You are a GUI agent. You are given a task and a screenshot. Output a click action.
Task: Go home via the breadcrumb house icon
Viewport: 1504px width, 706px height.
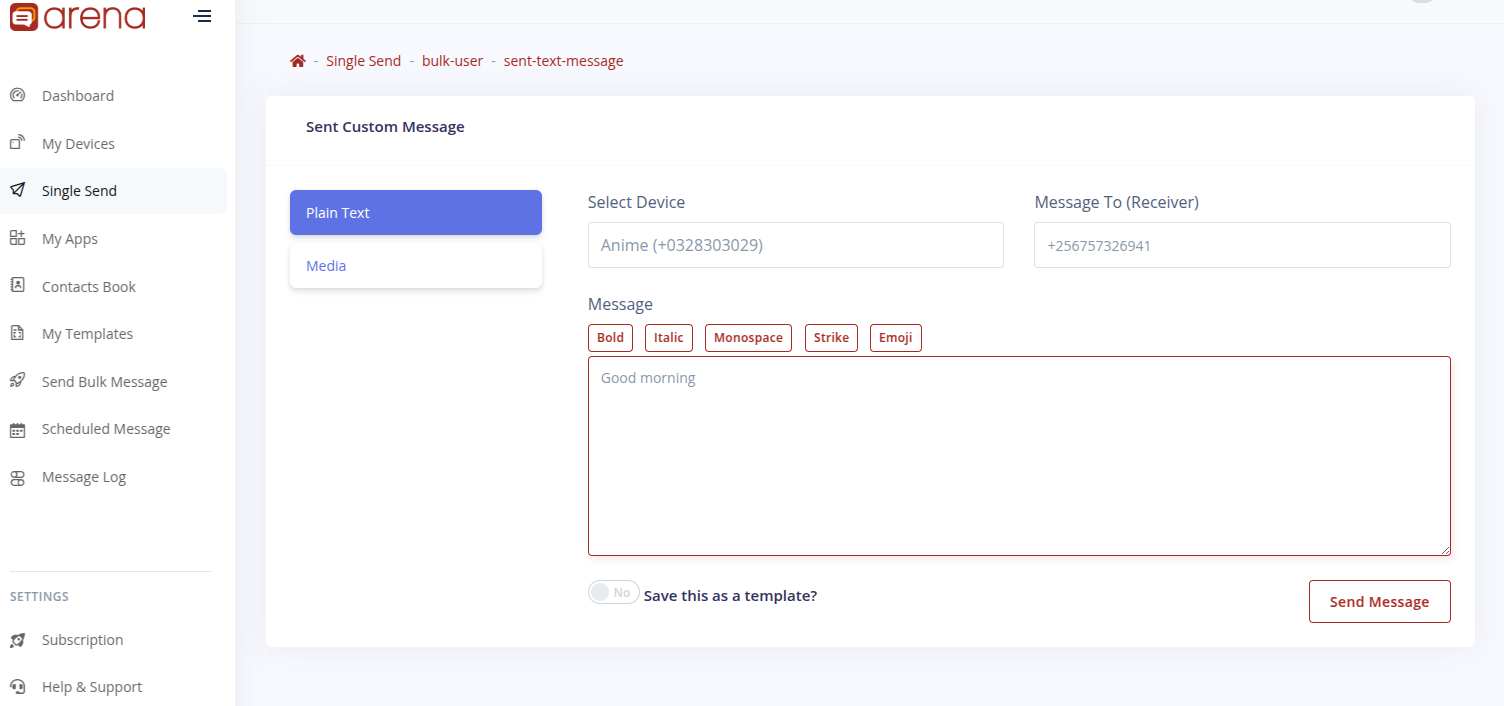297,61
